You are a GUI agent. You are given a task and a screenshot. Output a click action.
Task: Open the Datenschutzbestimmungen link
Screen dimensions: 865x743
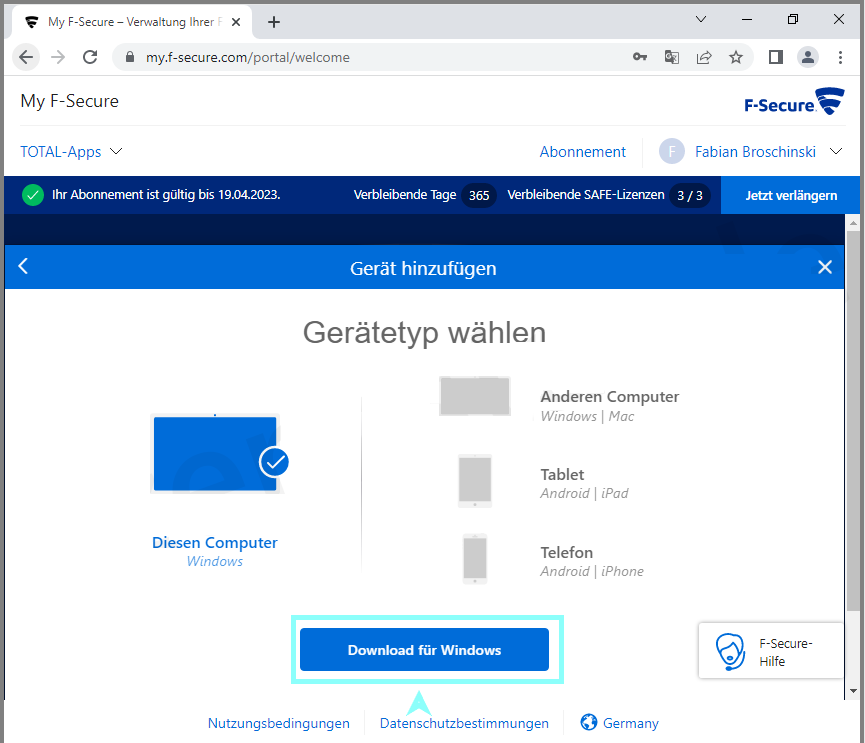click(x=464, y=723)
